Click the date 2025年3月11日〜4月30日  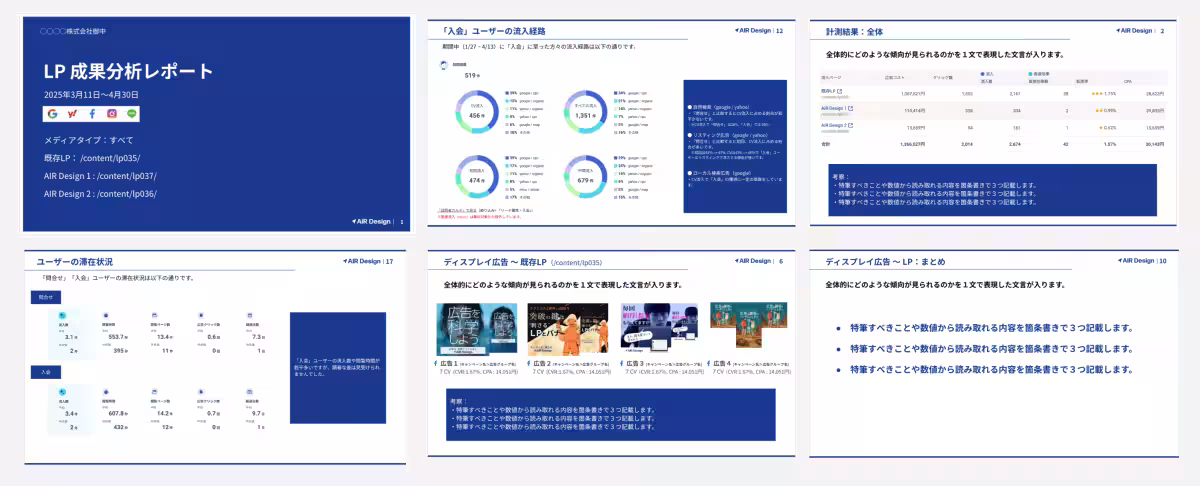(x=91, y=94)
